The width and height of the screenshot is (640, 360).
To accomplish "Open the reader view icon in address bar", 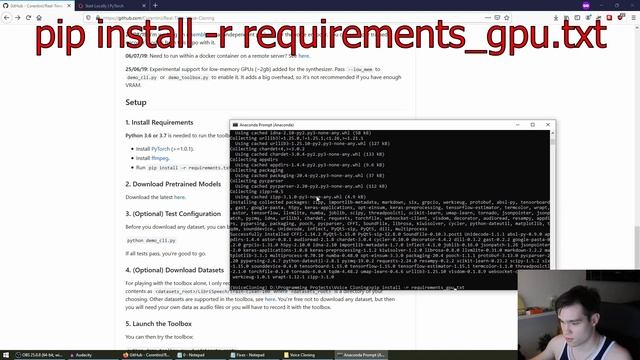I will (x=497, y=18).
